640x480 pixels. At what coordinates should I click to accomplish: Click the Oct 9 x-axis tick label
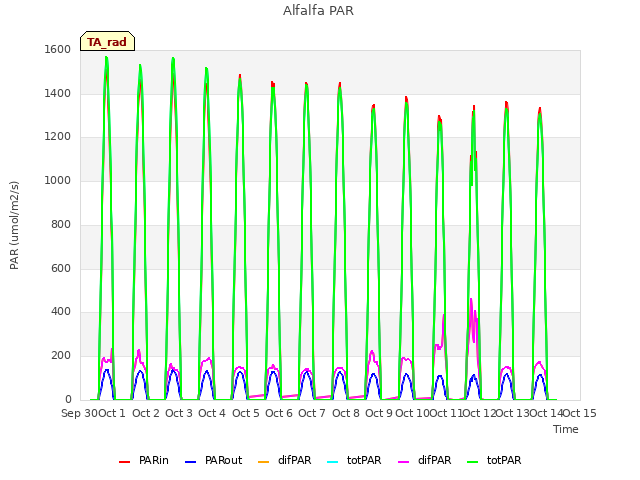click(379, 413)
